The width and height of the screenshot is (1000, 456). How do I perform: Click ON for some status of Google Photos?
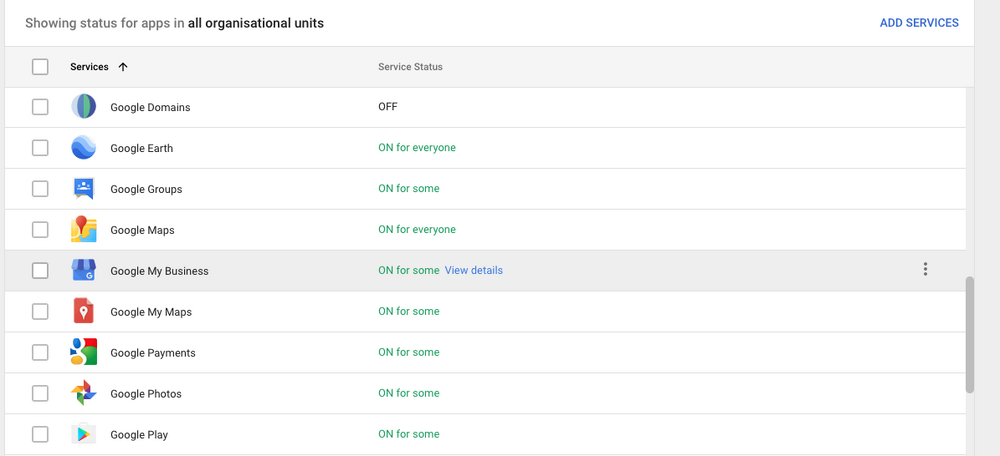pyautogui.click(x=409, y=393)
